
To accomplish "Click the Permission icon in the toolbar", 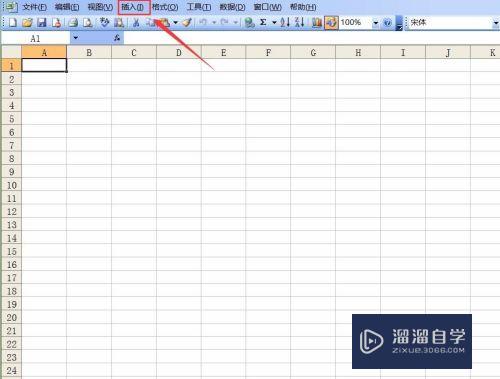I will click(x=57, y=23).
